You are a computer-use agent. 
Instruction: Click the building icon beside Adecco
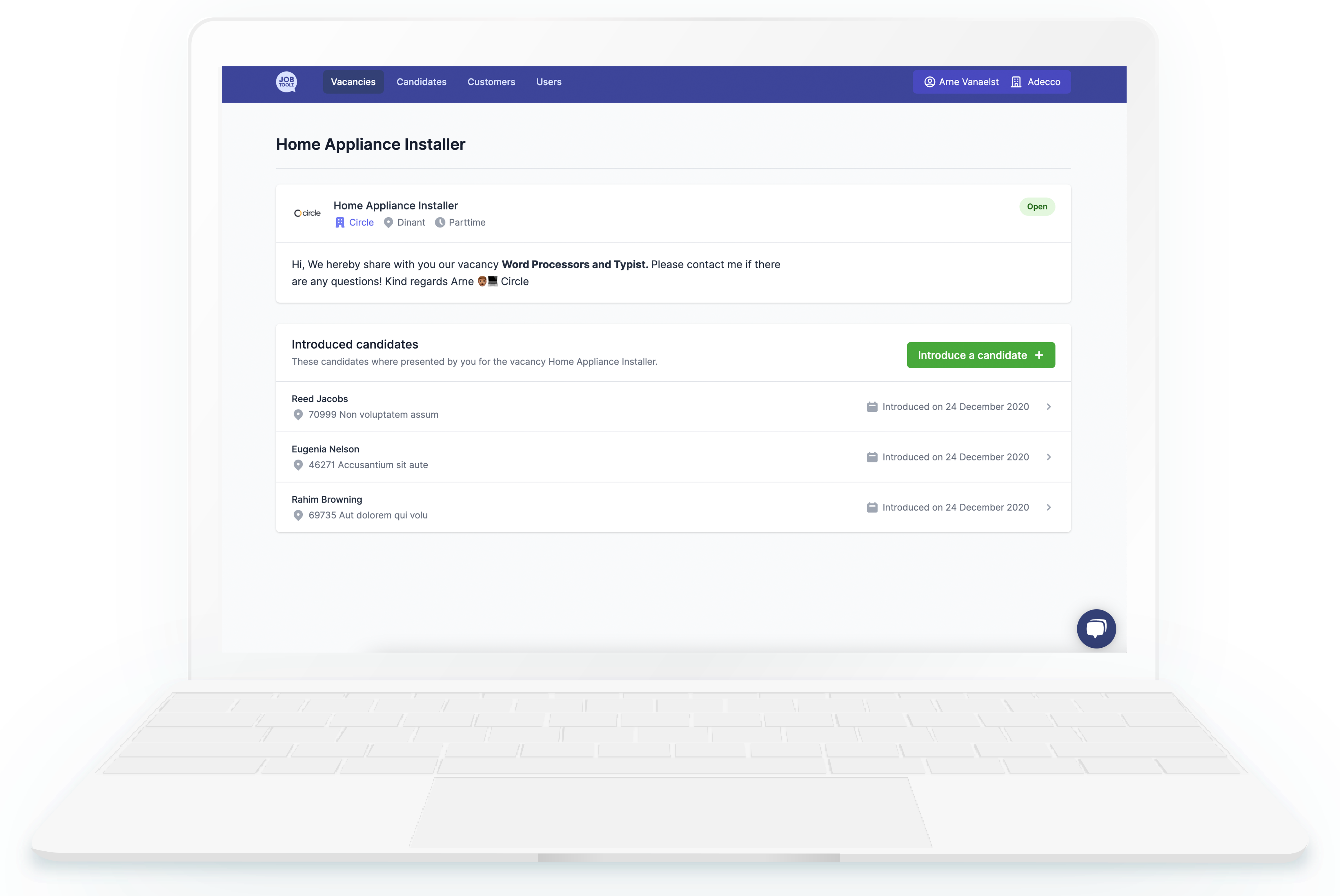click(x=1016, y=82)
